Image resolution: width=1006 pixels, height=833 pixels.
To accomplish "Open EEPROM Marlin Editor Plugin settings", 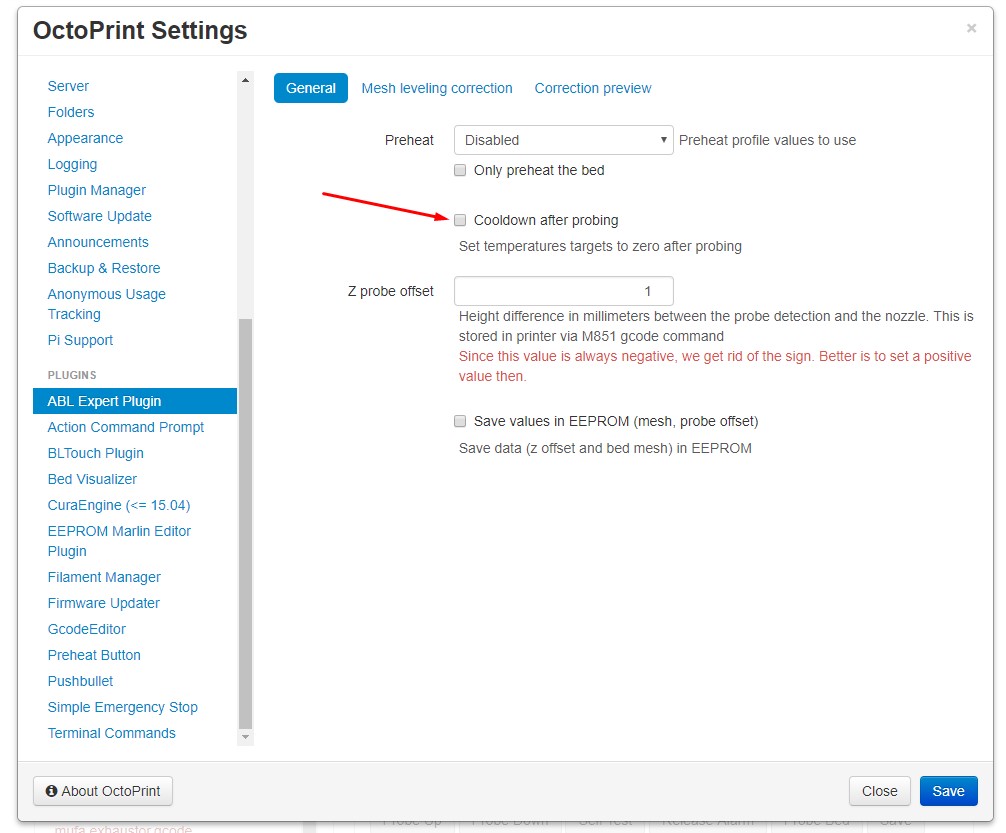I will [119, 541].
